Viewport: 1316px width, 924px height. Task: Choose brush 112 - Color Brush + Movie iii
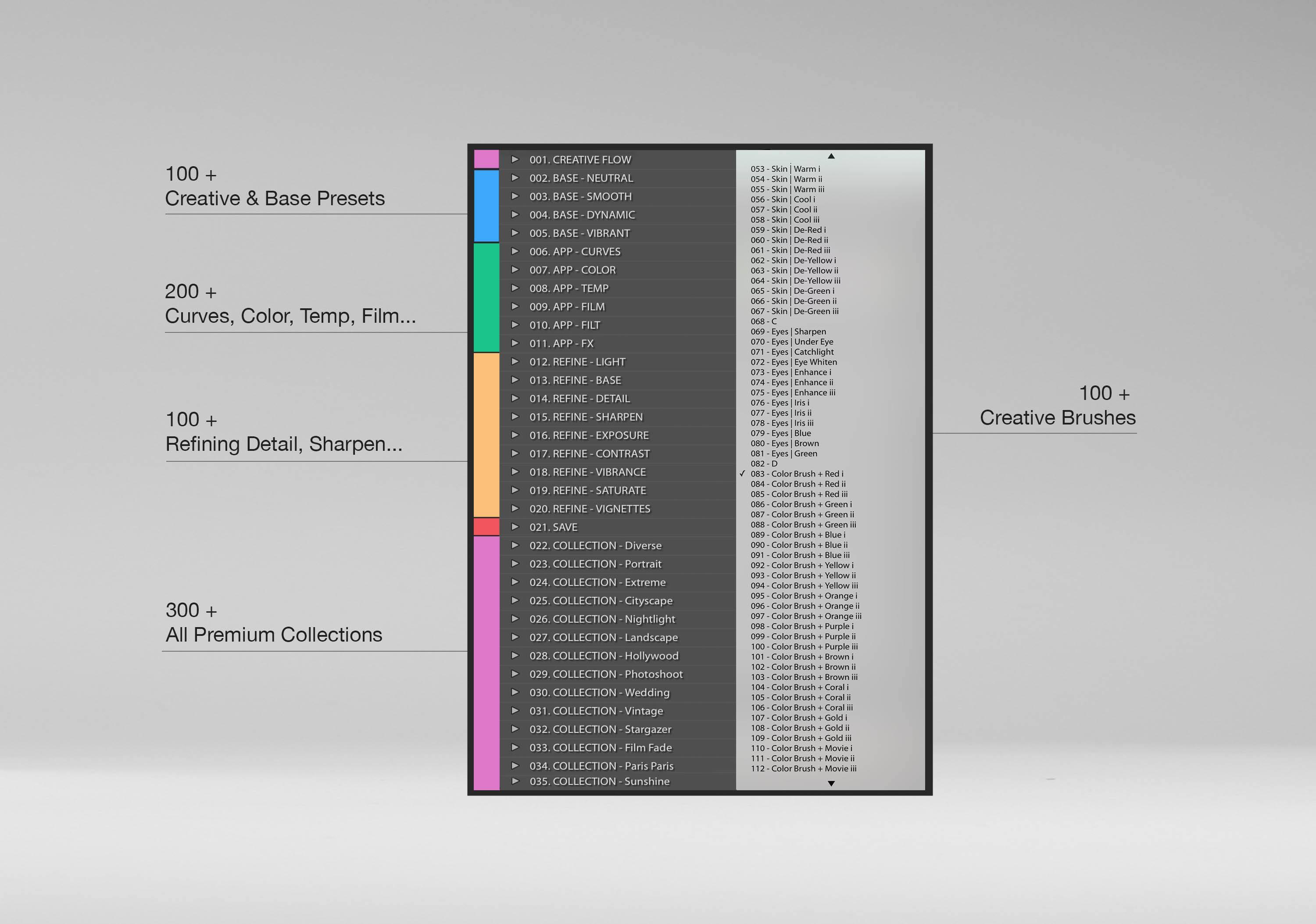[804, 768]
